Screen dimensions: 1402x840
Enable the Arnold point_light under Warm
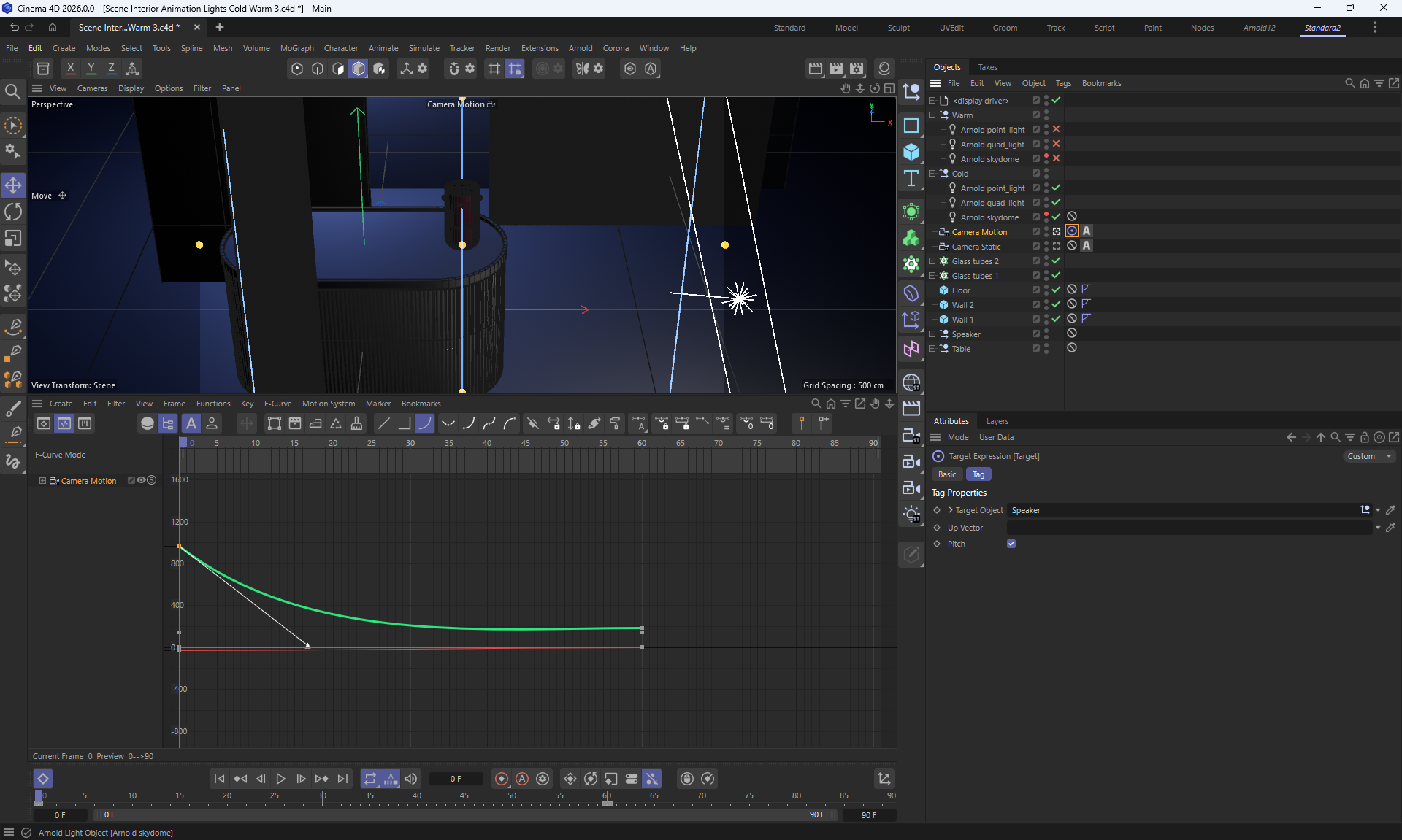(1056, 129)
